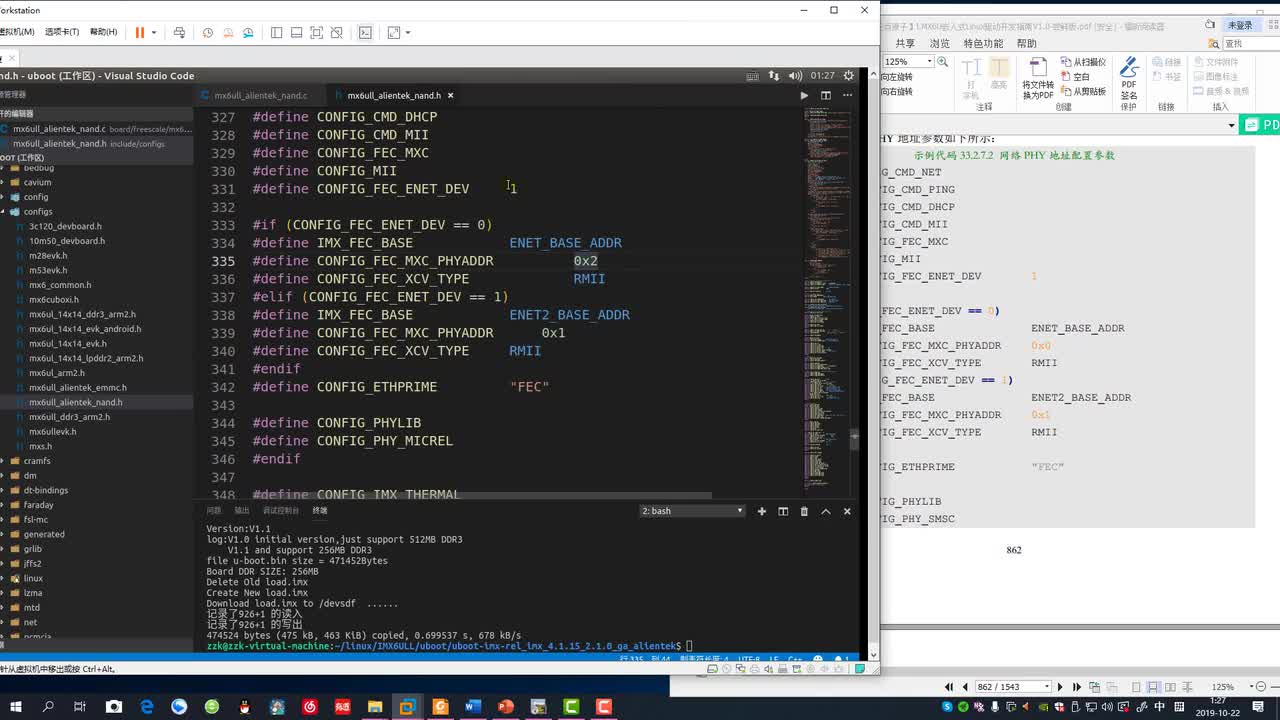Viewport: 1280px width, 720px height.
Task: Open the Ubuntu system settings gear icon
Action: [x=849, y=75]
